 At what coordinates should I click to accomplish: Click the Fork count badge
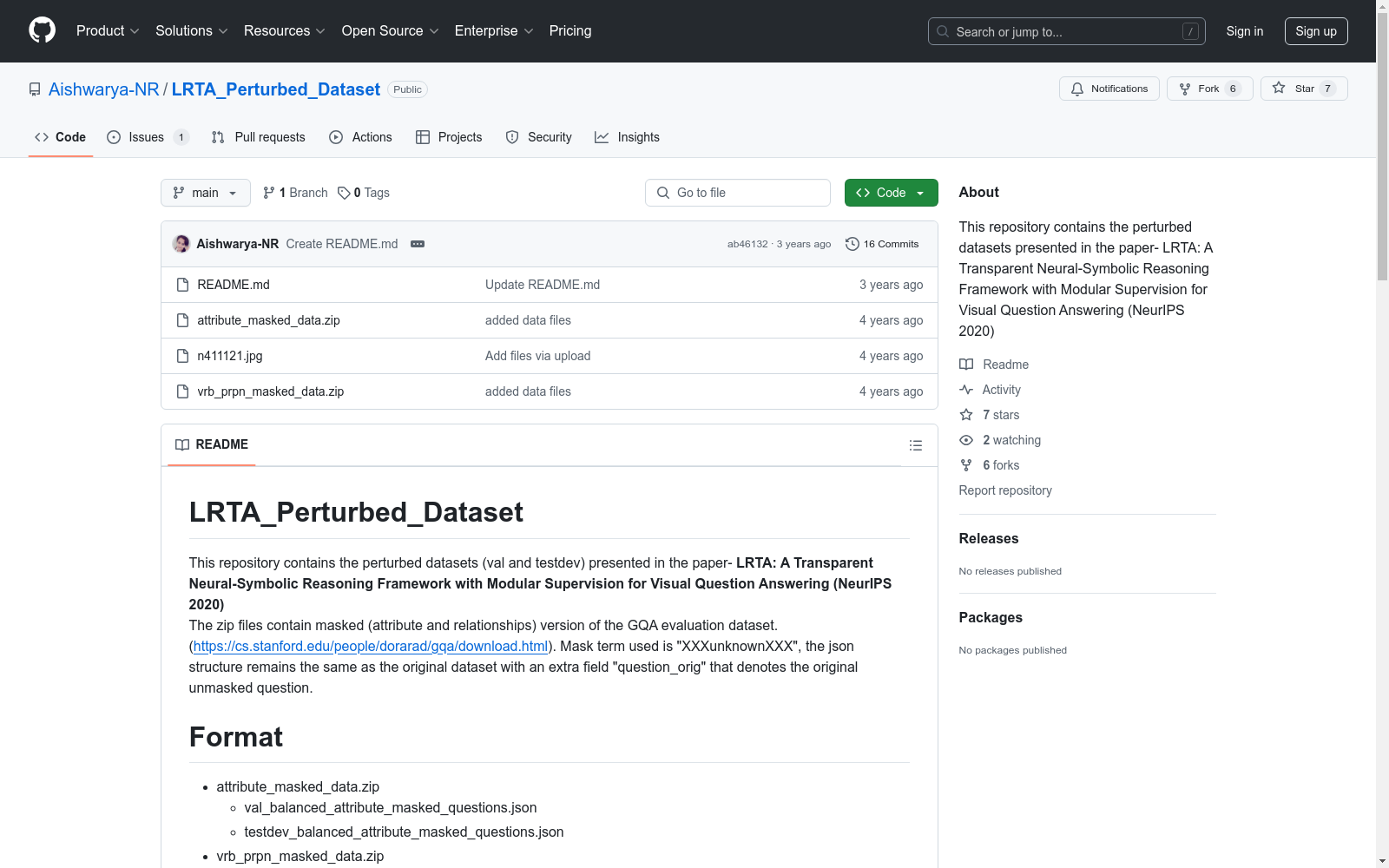coord(1233,89)
